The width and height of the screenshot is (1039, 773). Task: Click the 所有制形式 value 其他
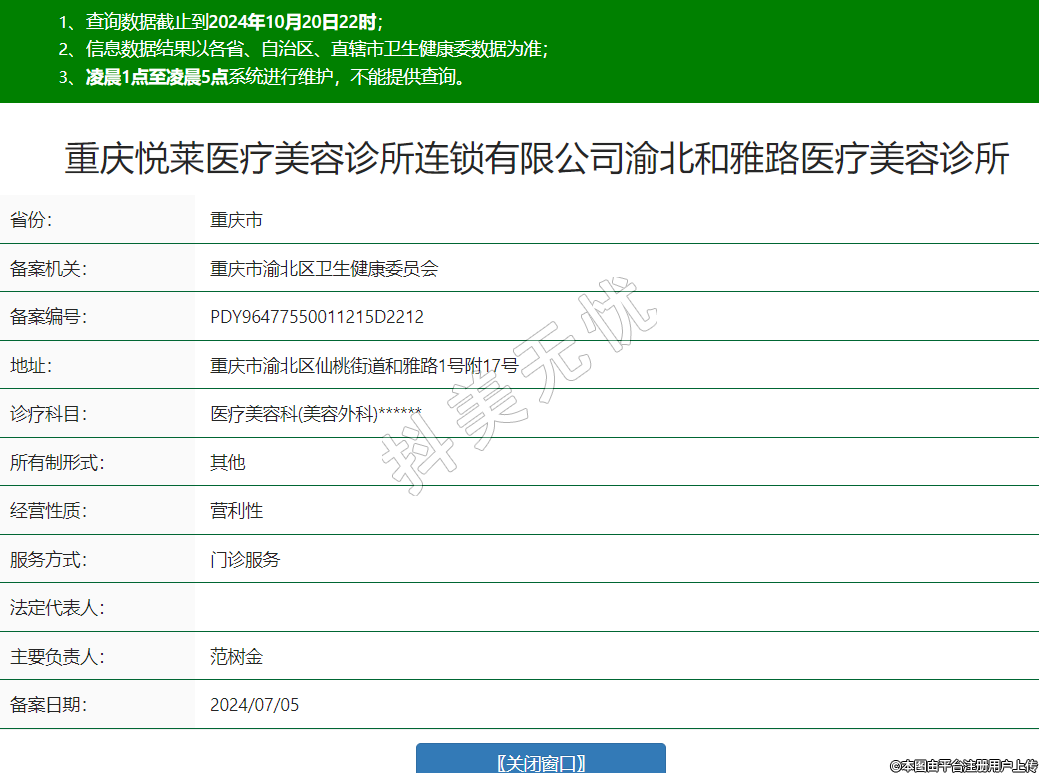tap(227, 462)
